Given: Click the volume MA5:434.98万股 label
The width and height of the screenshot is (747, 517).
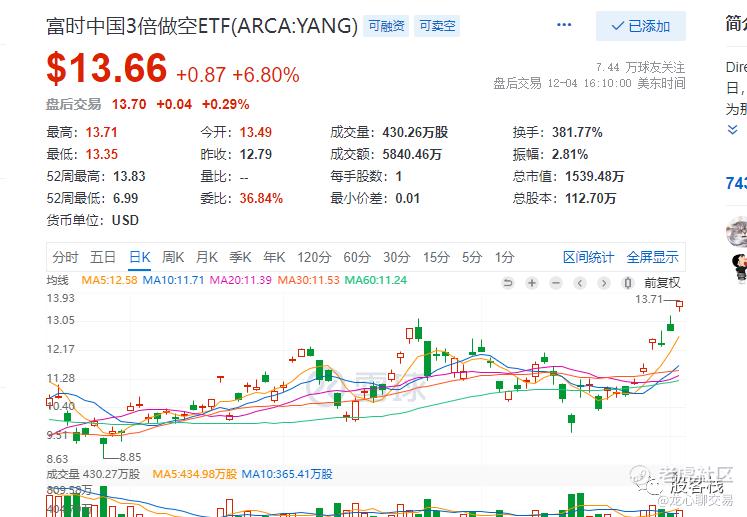Looking at the screenshot, I should tap(194, 474).
